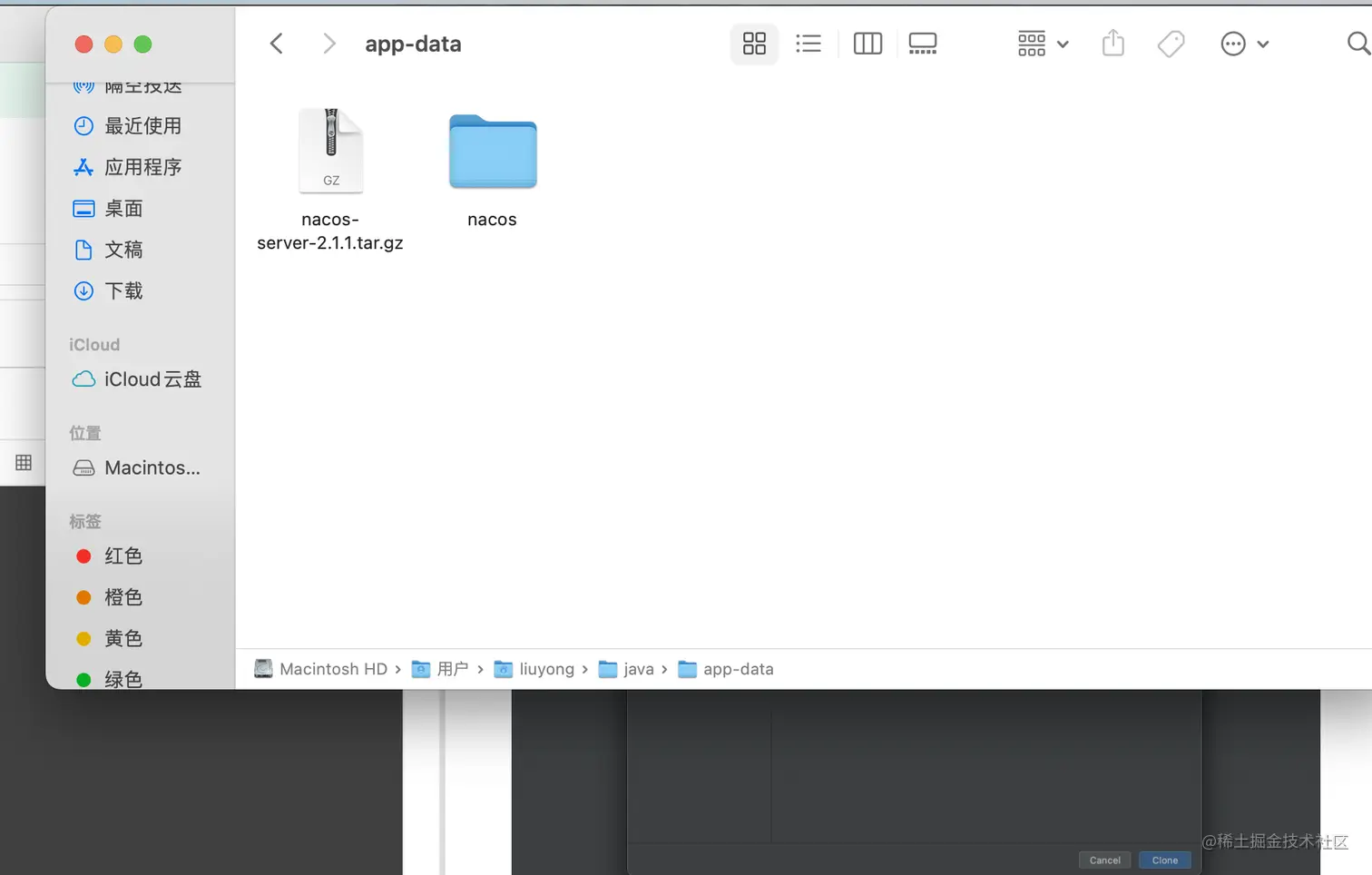The width and height of the screenshot is (1372, 875).
Task: Go back in Finder navigation
Action: (x=277, y=44)
